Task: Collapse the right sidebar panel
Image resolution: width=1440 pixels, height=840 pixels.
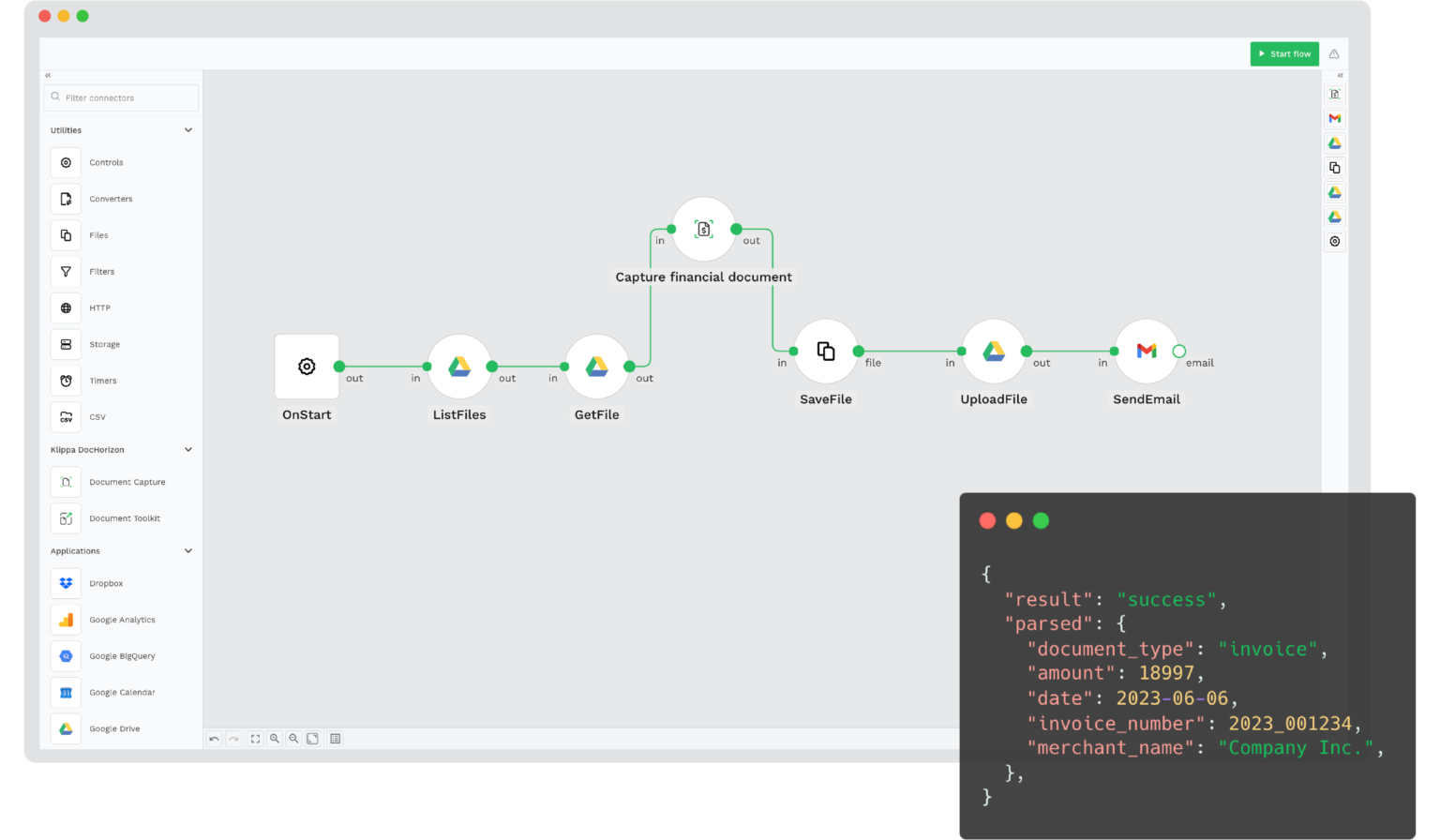Action: pos(1339,75)
